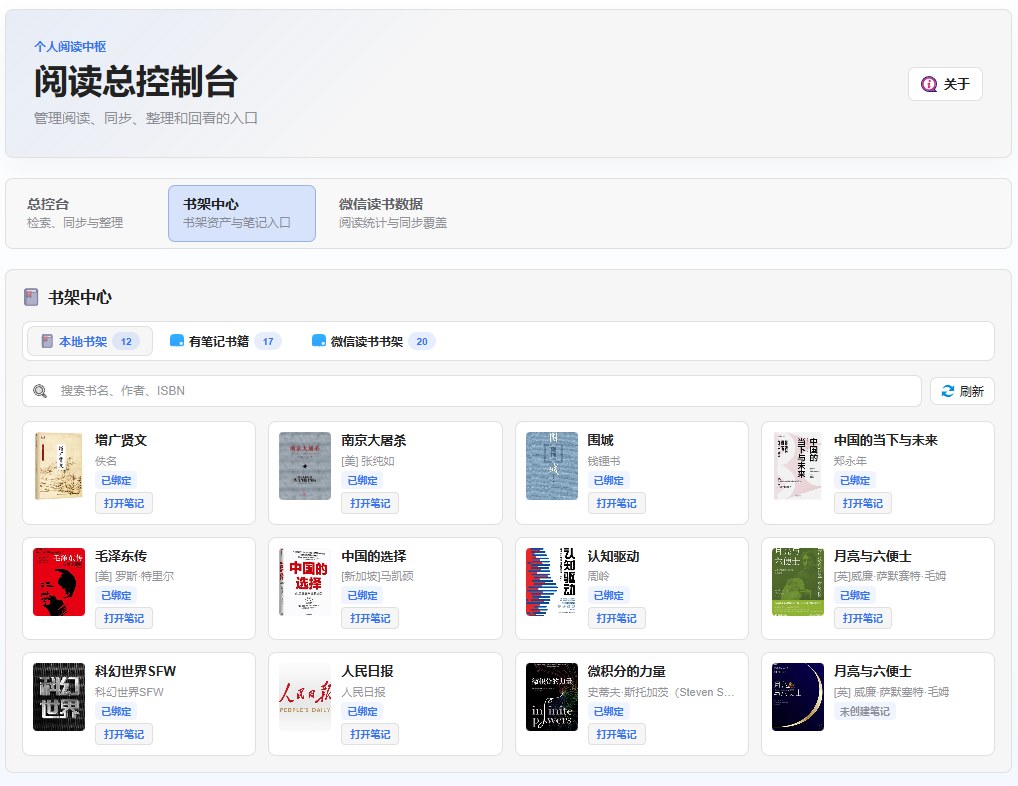Click the blue icon beside 微信读书书架

pos(319,341)
